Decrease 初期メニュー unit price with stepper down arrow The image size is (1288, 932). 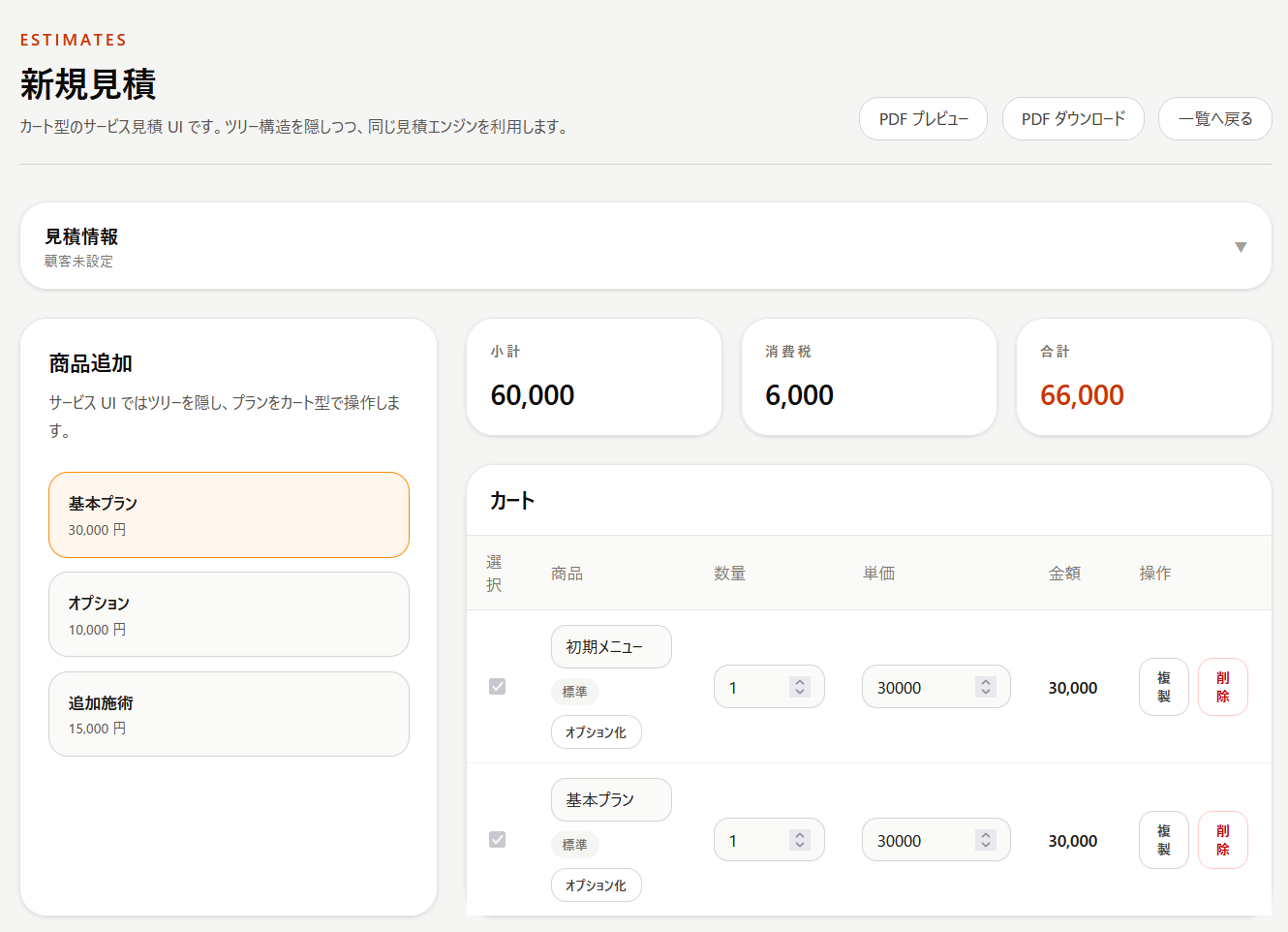click(x=986, y=692)
